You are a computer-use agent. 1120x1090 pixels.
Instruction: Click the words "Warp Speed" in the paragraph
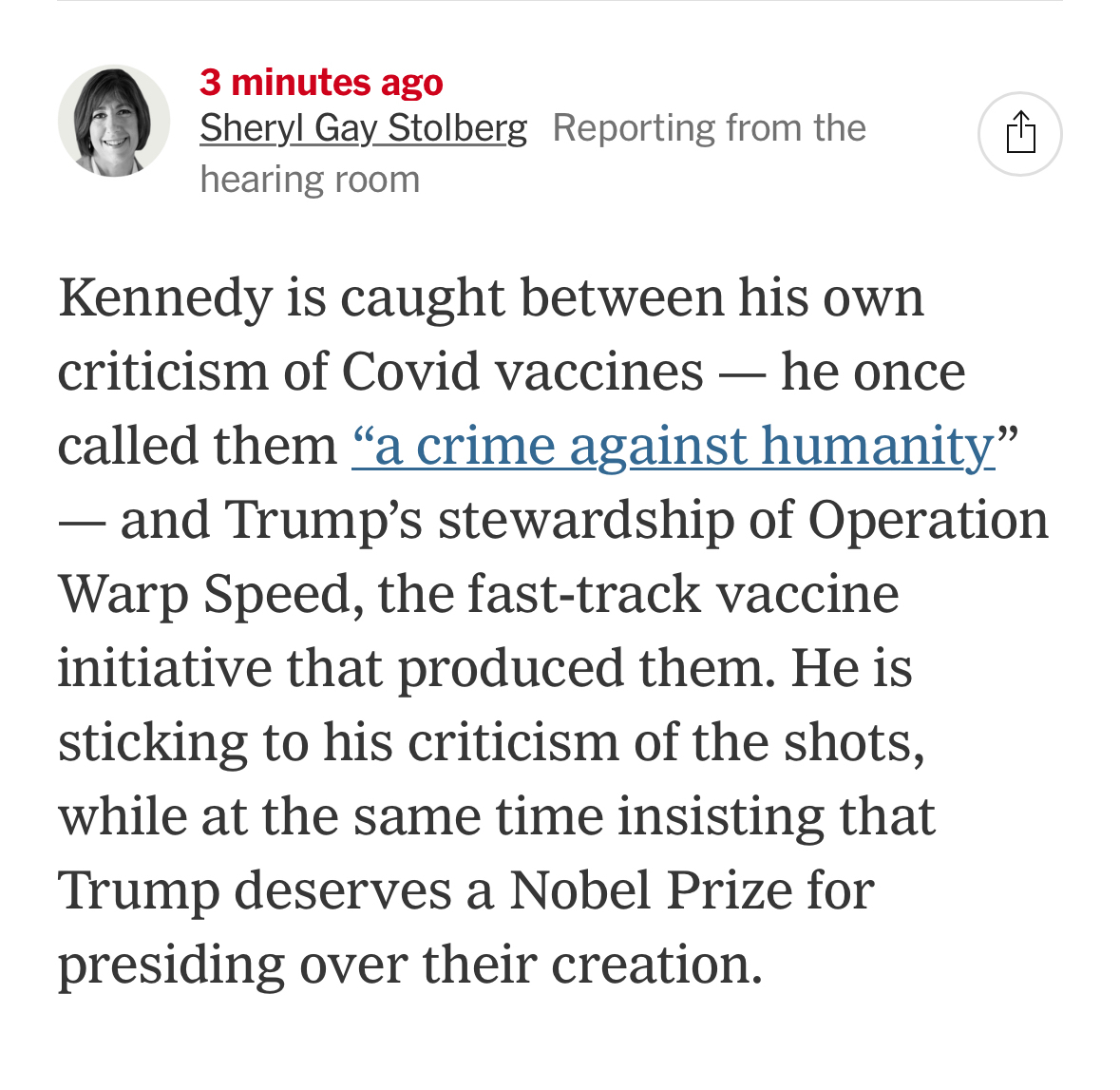[x=203, y=594]
